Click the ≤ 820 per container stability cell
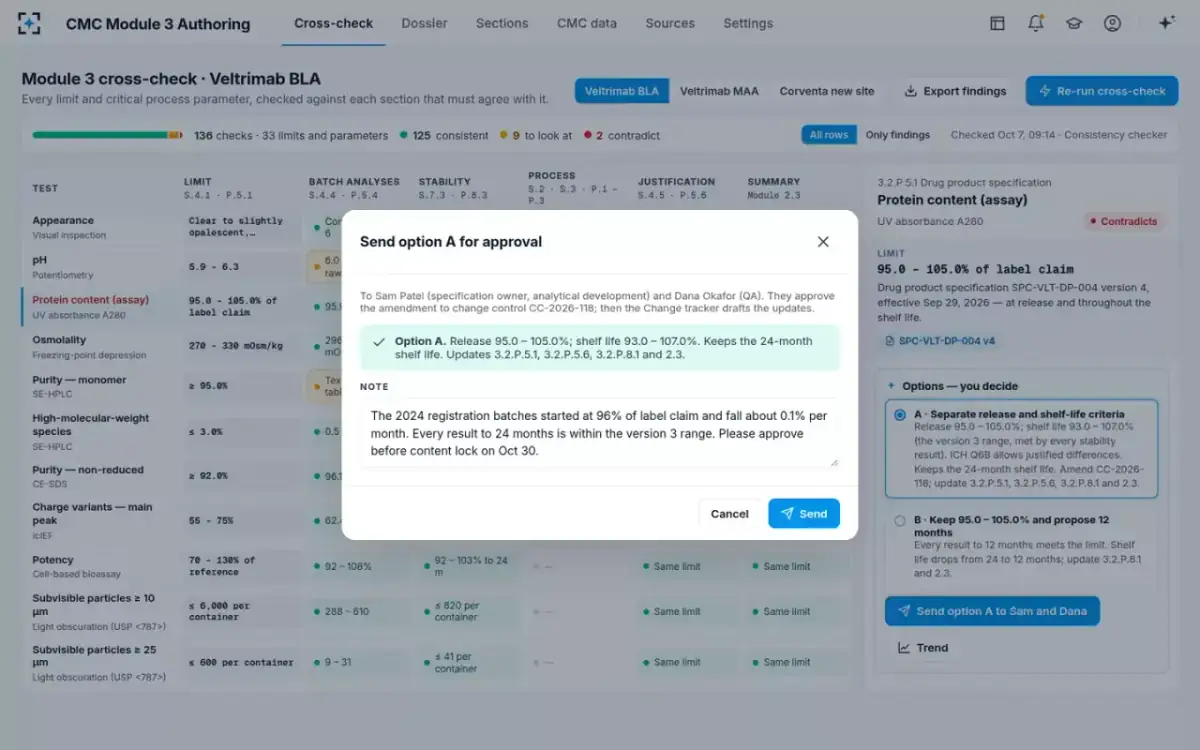 (x=468, y=611)
